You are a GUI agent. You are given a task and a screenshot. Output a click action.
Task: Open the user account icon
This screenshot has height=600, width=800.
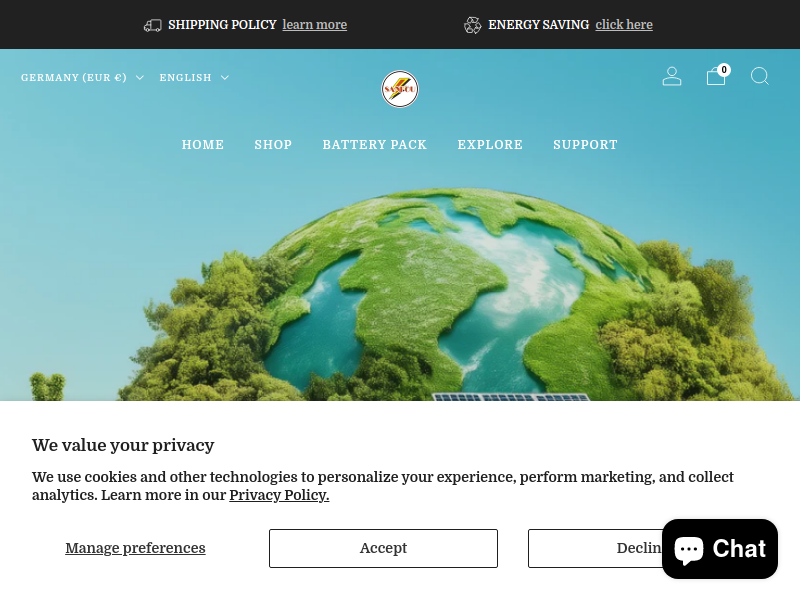(671, 77)
